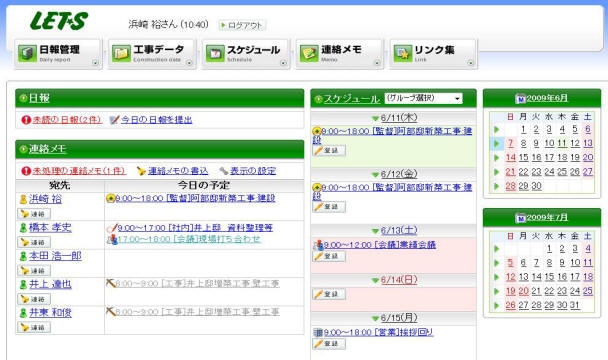
Task: Click the calendar icon beside 2009年6月
Action: tap(520, 99)
